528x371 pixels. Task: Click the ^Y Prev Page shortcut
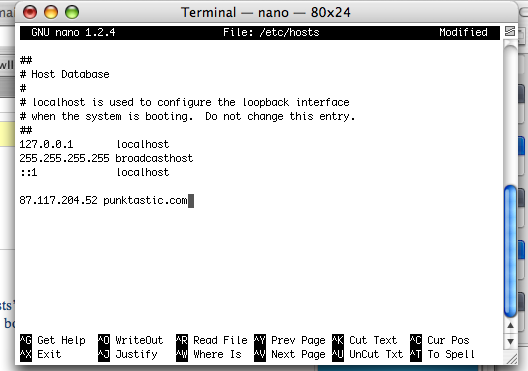[290, 340]
